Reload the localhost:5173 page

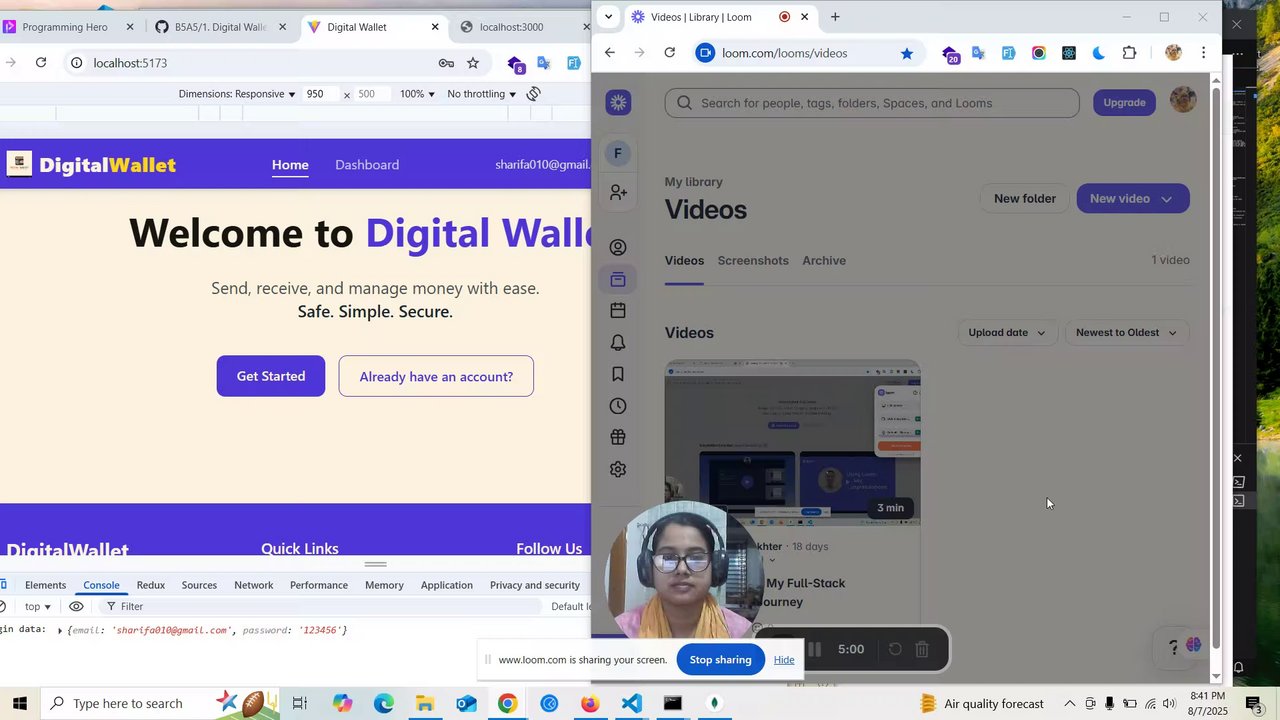click(x=41, y=63)
